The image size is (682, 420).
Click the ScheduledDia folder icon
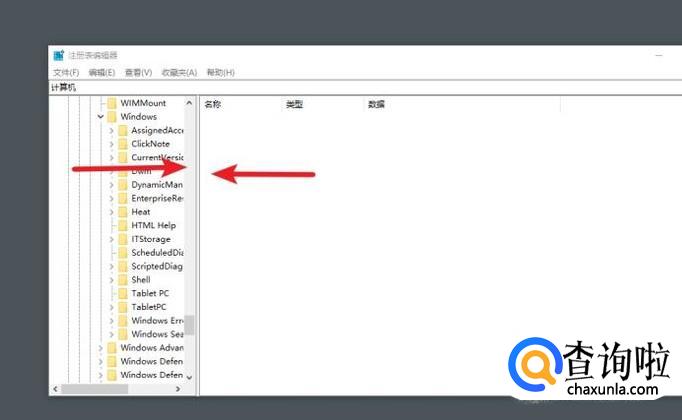pyautogui.click(x=123, y=253)
